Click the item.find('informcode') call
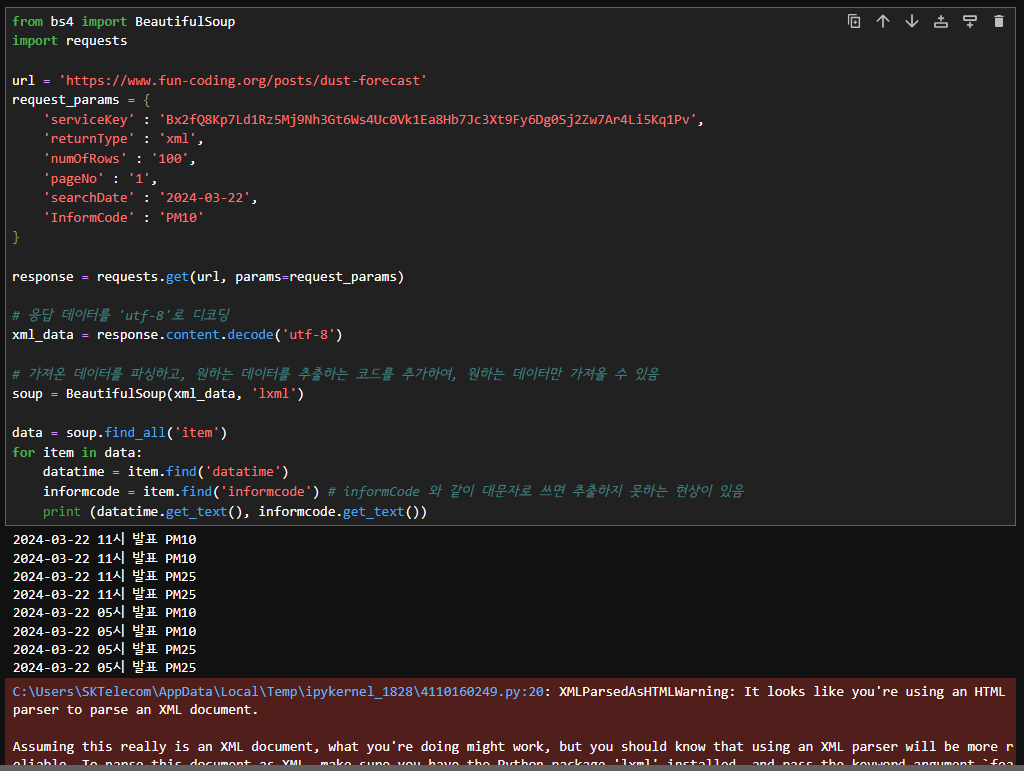The image size is (1024, 771). pos(231,492)
